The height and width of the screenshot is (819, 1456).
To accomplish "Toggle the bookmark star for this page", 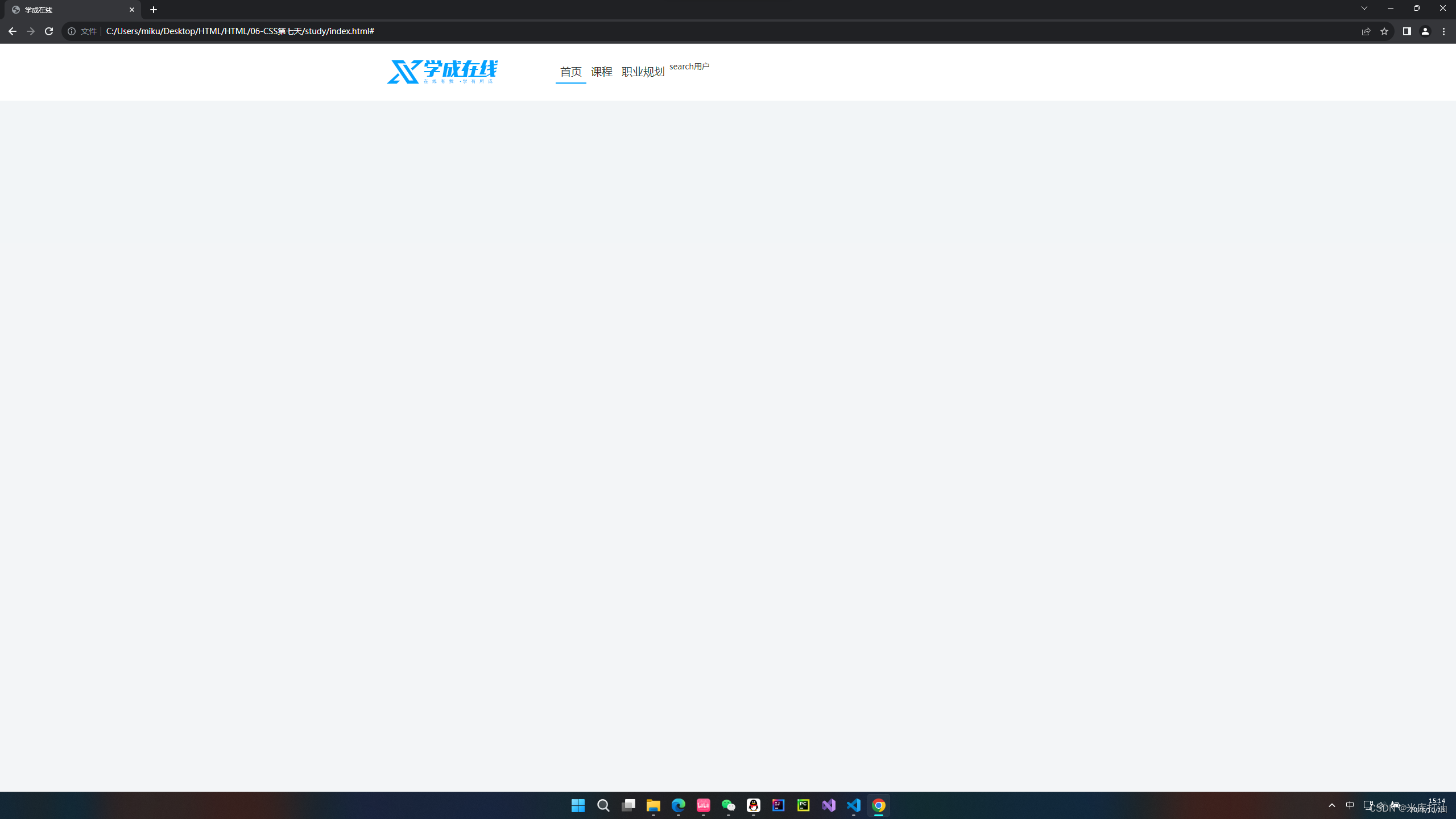I will coord(1385,31).
